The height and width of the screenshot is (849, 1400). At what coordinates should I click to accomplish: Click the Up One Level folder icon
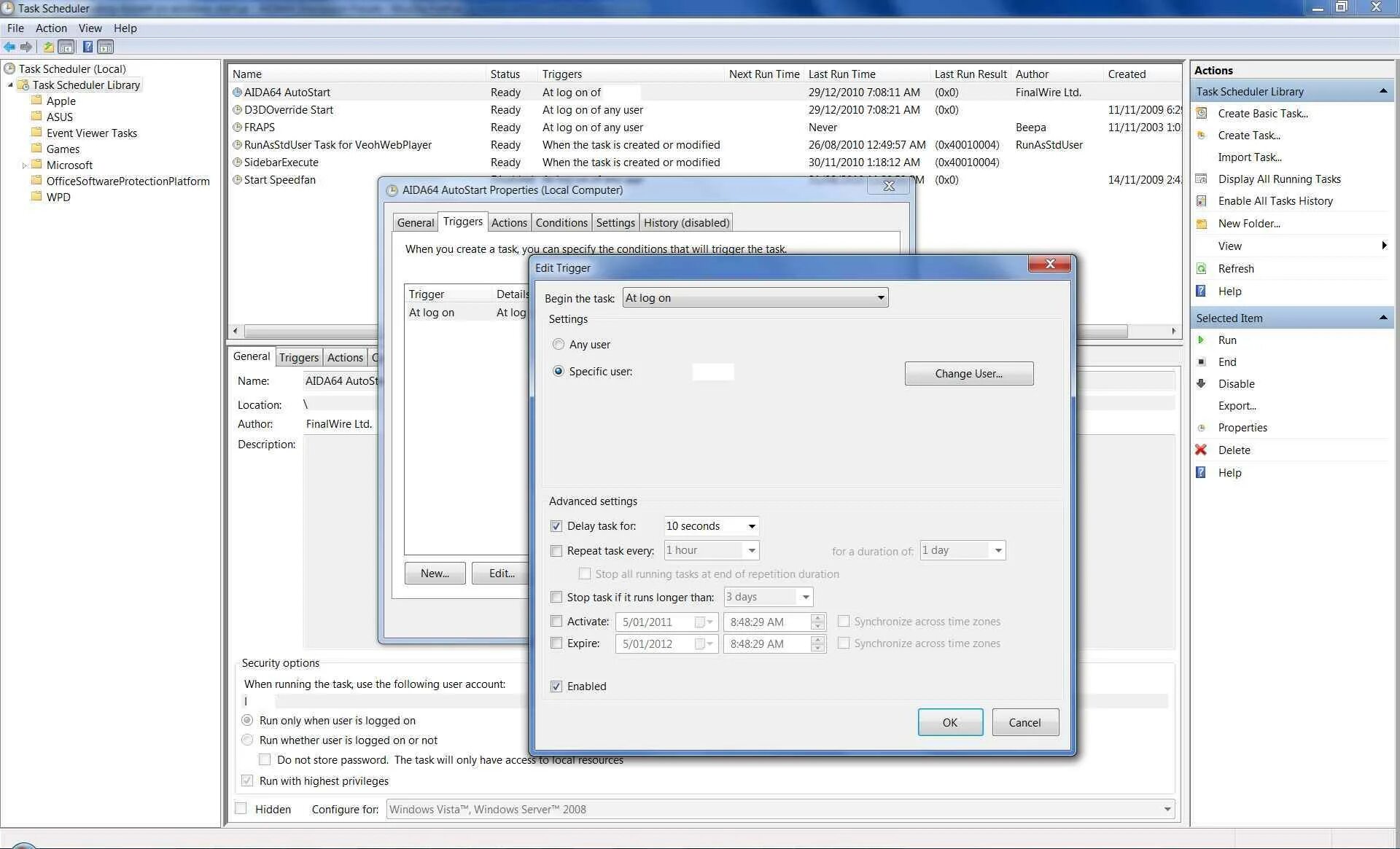pos(48,47)
